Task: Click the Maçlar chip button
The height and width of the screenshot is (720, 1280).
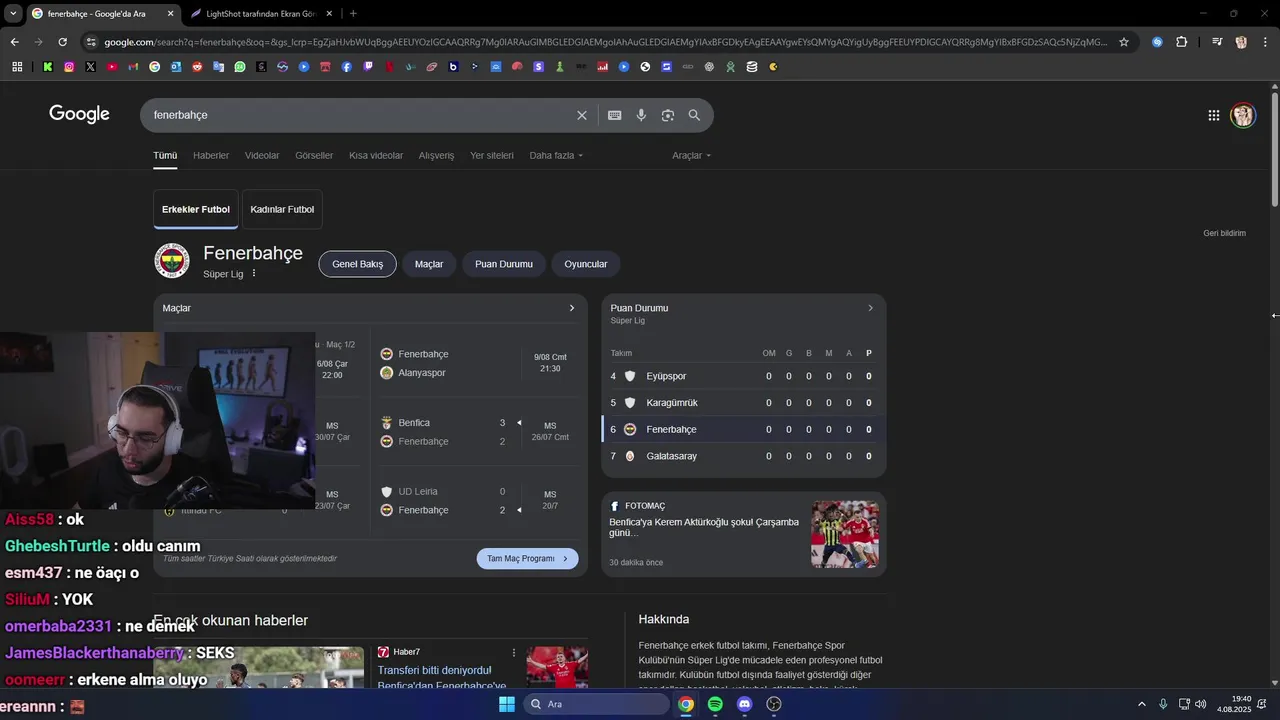Action: point(429,264)
